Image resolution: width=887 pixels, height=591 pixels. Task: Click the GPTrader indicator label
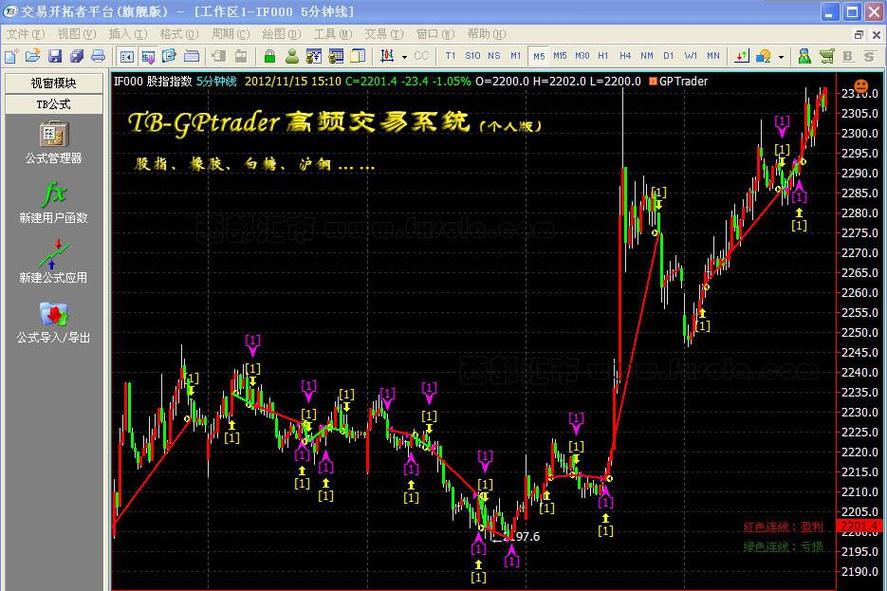pos(683,81)
